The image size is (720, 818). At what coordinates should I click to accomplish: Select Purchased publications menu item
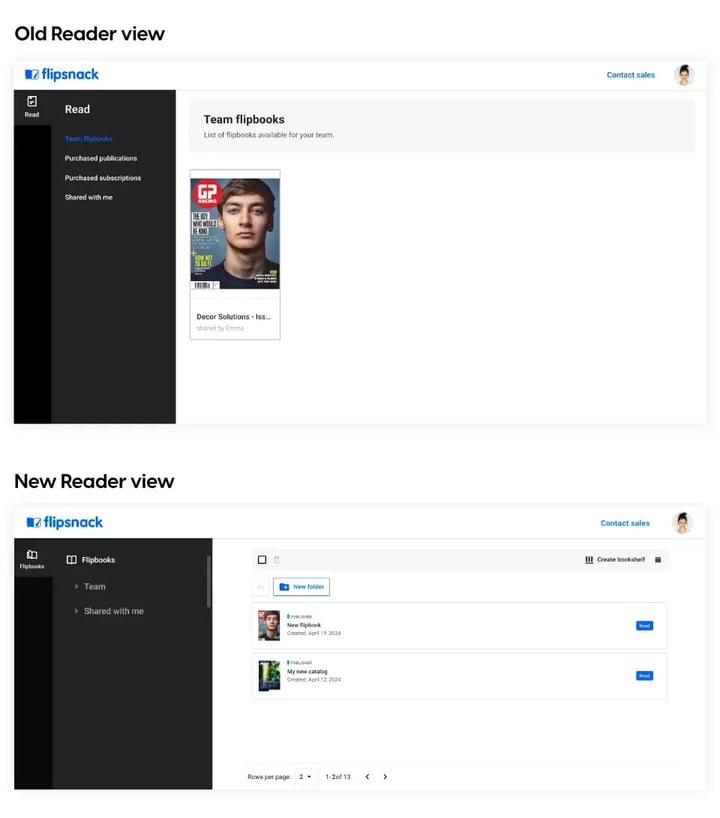coord(101,158)
